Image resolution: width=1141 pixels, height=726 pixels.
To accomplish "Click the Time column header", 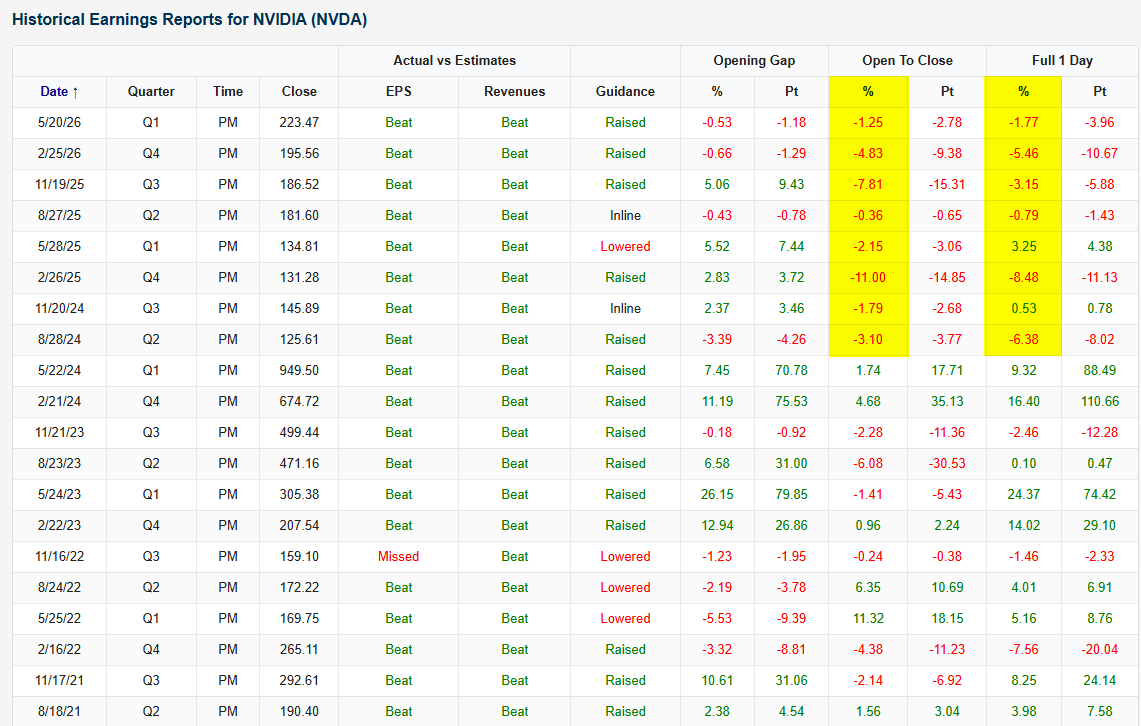I will 228,92.
